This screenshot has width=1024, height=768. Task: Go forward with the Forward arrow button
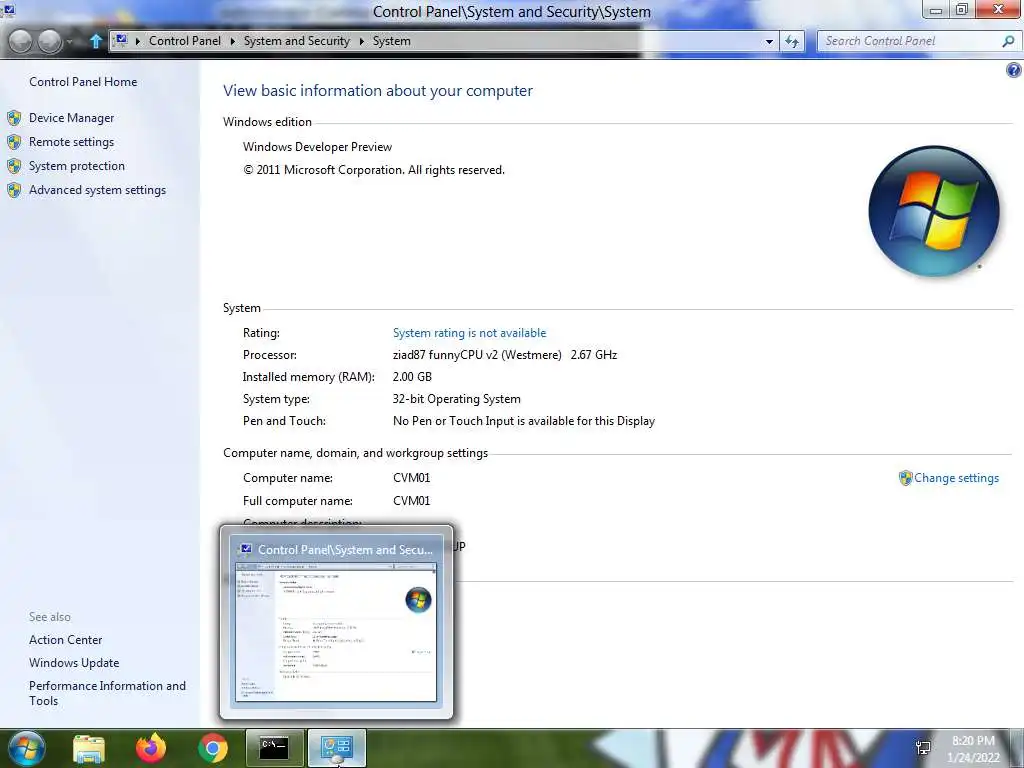(x=50, y=41)
